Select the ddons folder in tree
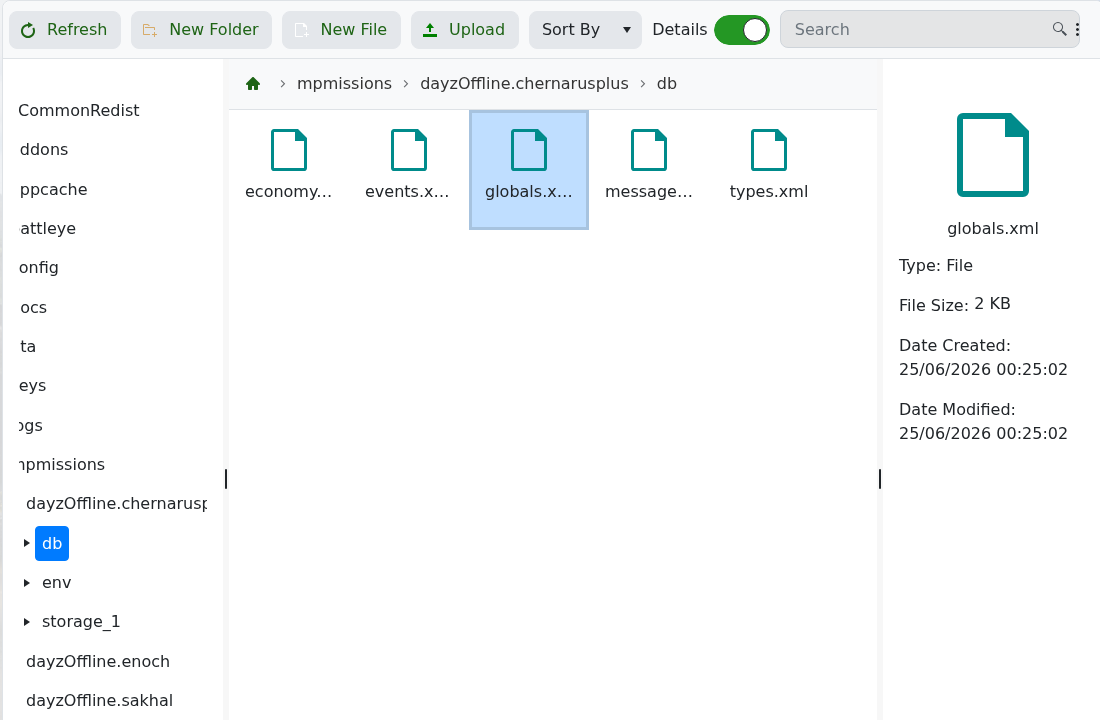 43,149
